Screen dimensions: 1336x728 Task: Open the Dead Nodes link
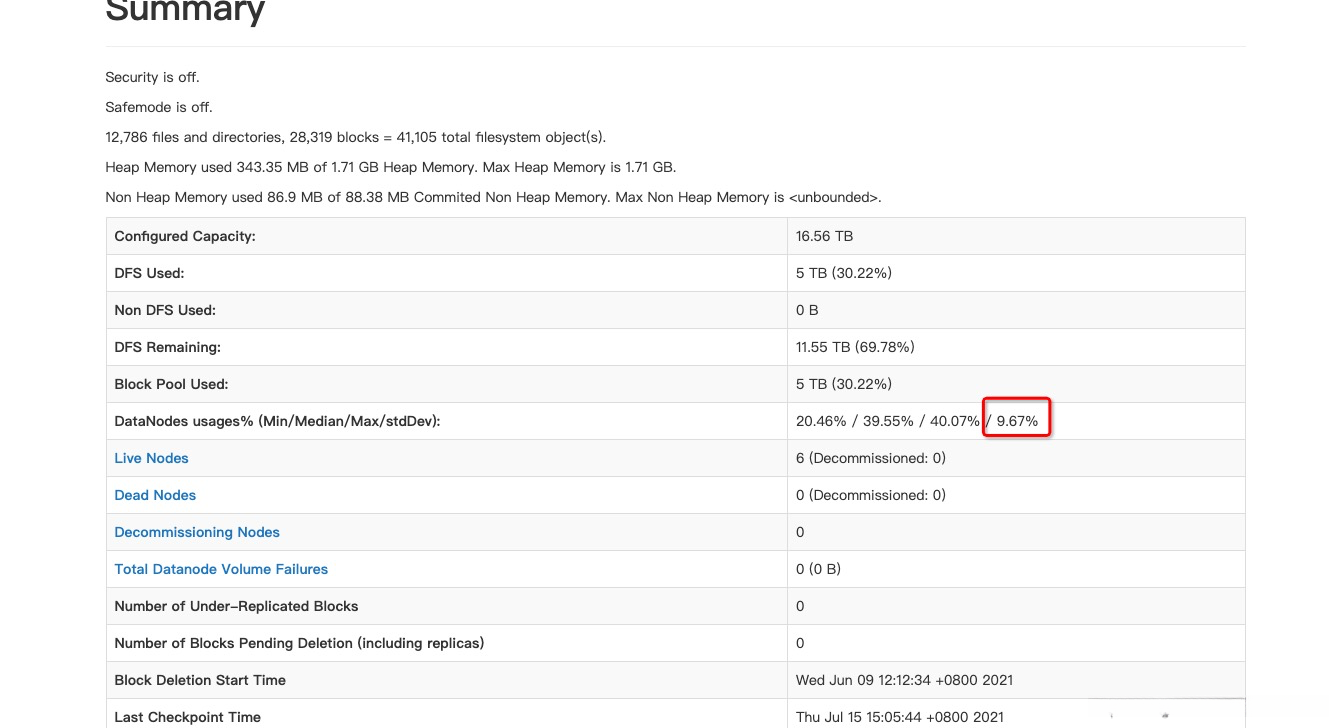(155, 495)
